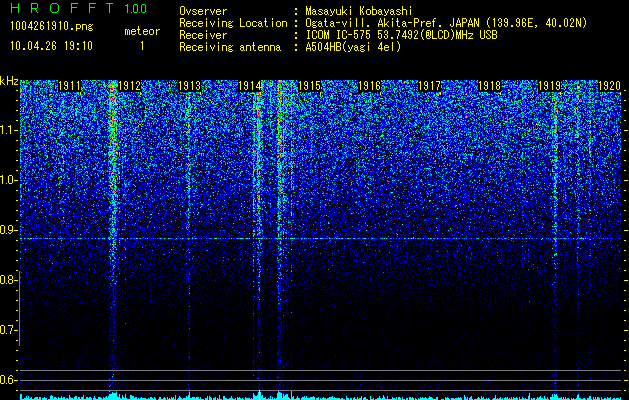Click the Receiving Location field label
Image resolution: width=629 pixels, height=400 pixels.
(233, 23)
